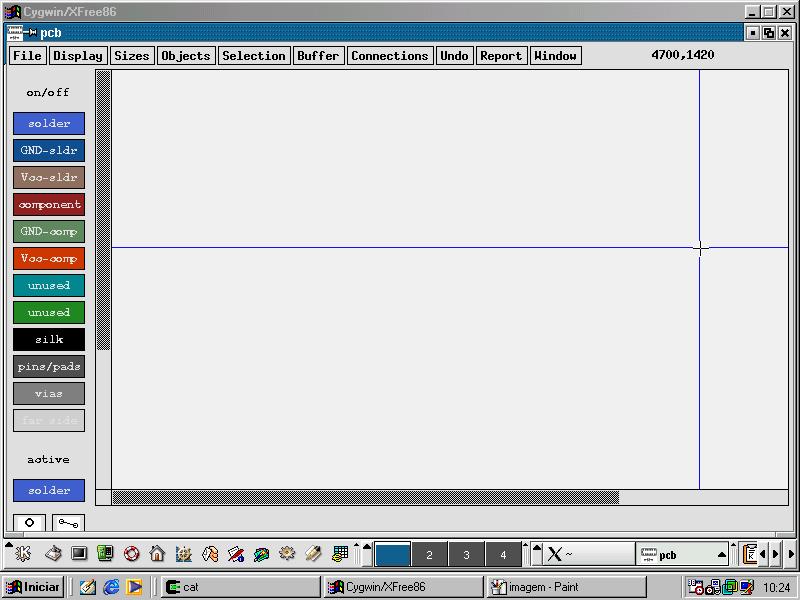
Task: Select the line tool icon
Action: coord(68,522)
